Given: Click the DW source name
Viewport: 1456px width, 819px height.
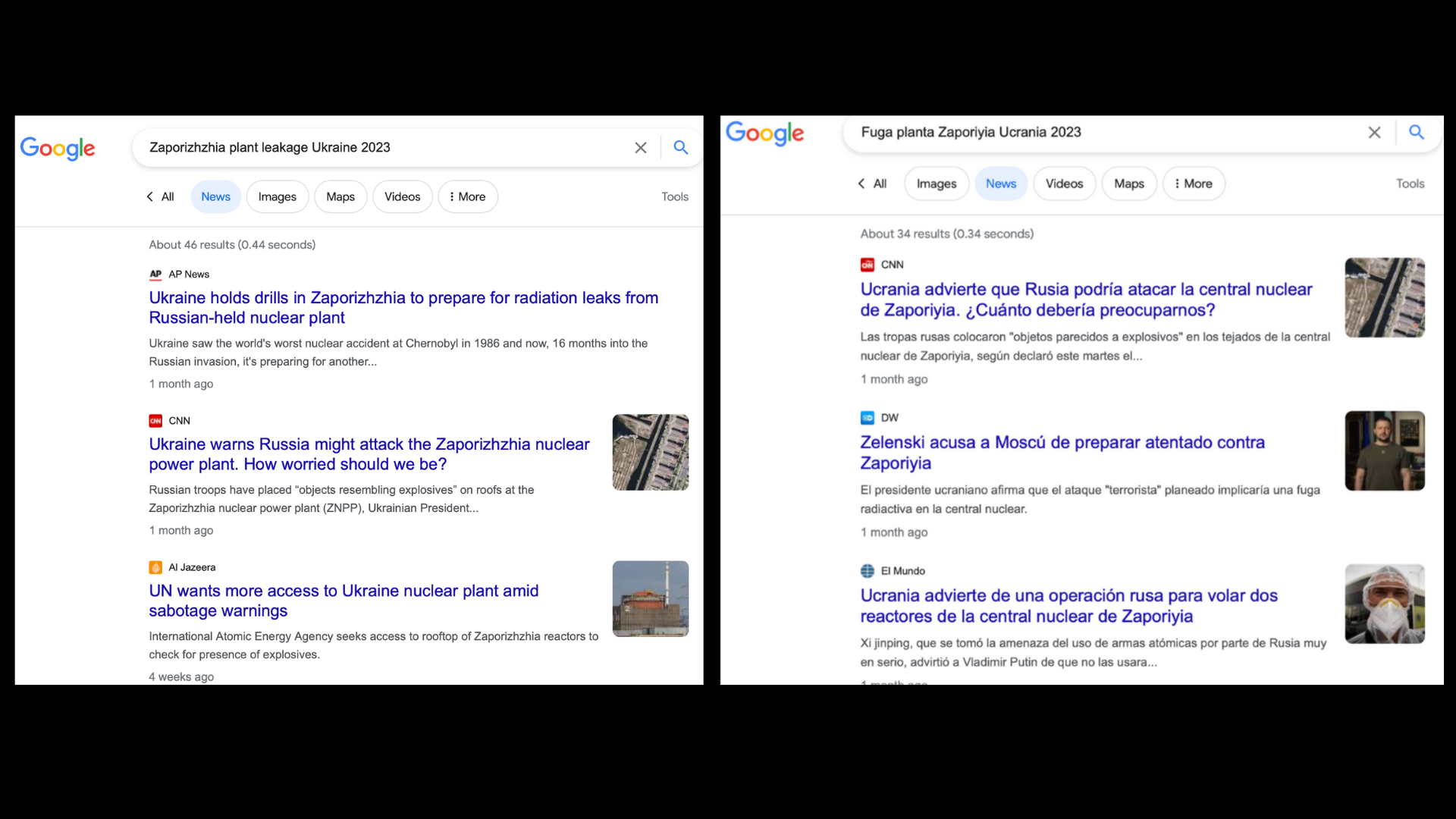Looking at the screenshot, I should click(890, 418).
